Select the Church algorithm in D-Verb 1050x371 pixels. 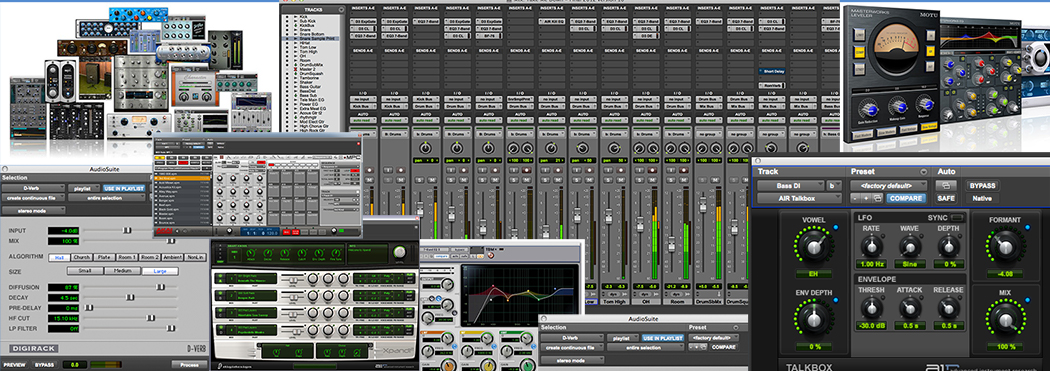pos(82,257)
